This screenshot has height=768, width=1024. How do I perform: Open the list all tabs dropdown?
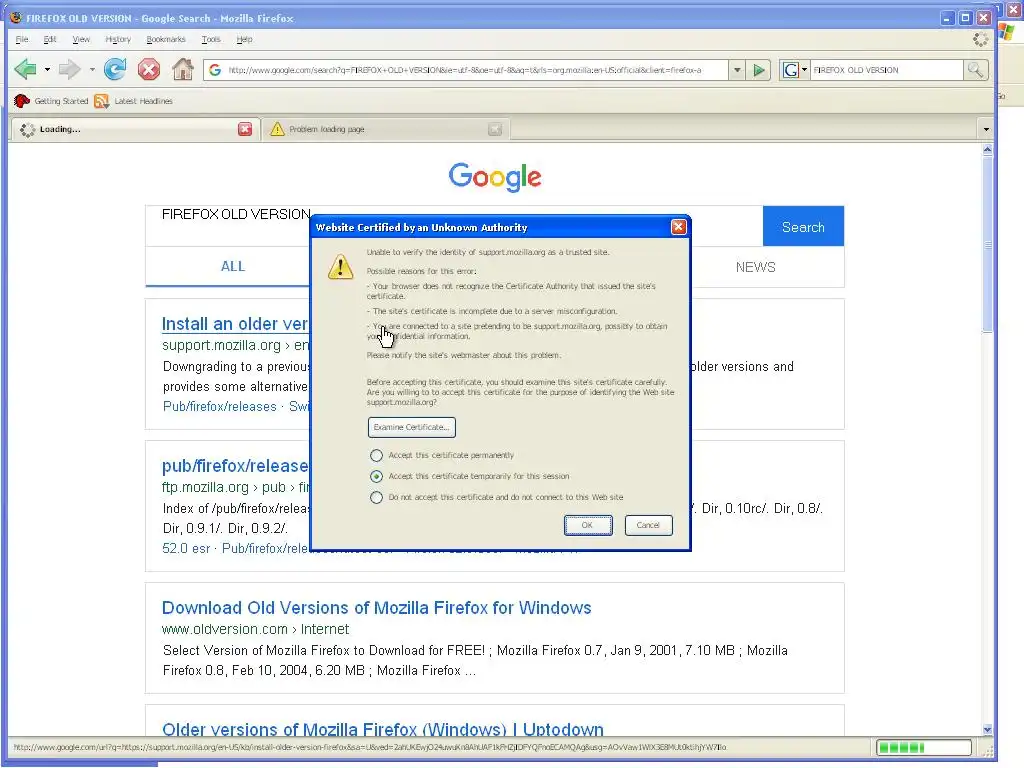tap(985, 129)
